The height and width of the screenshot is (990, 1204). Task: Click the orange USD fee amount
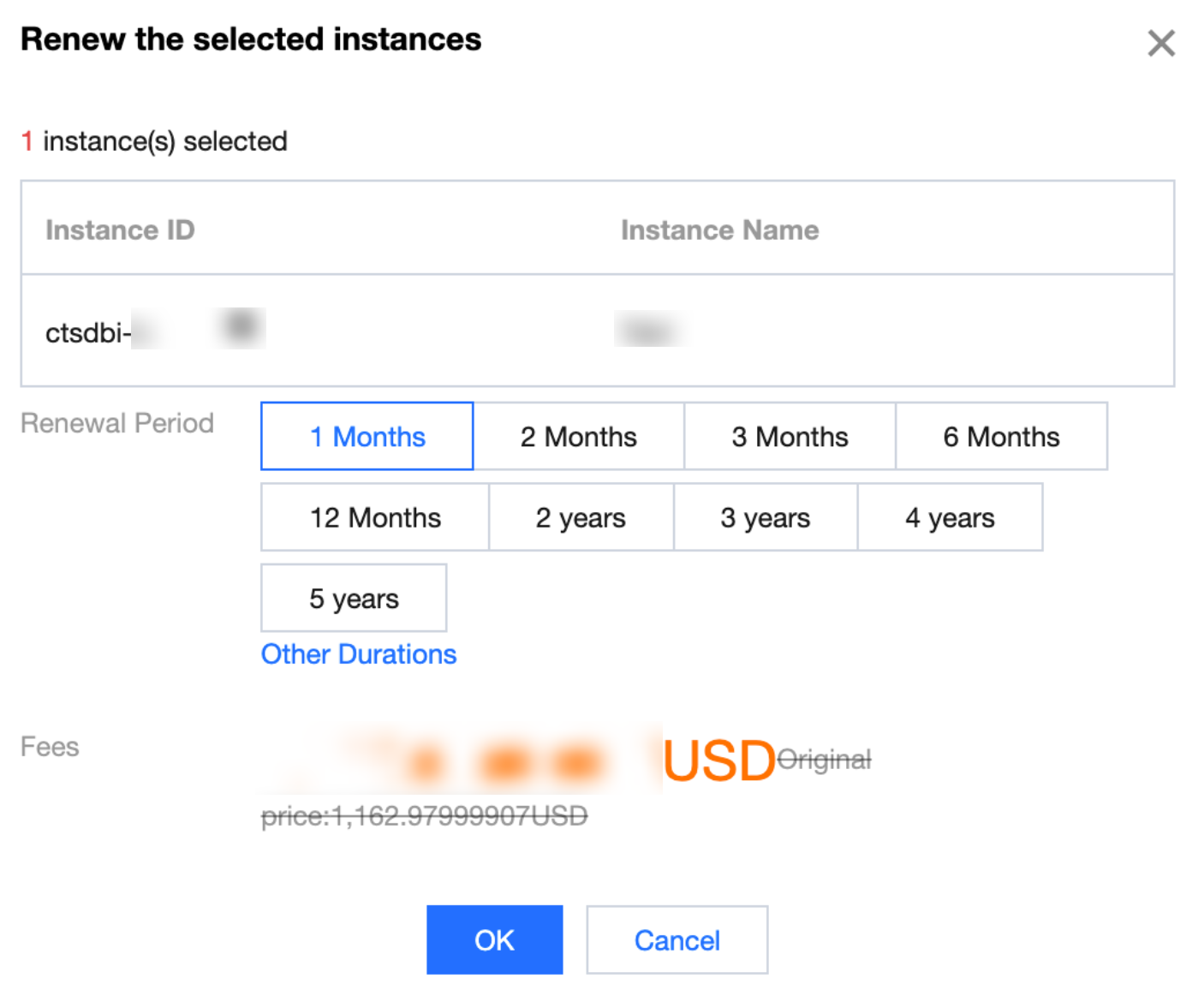(718, 760)
